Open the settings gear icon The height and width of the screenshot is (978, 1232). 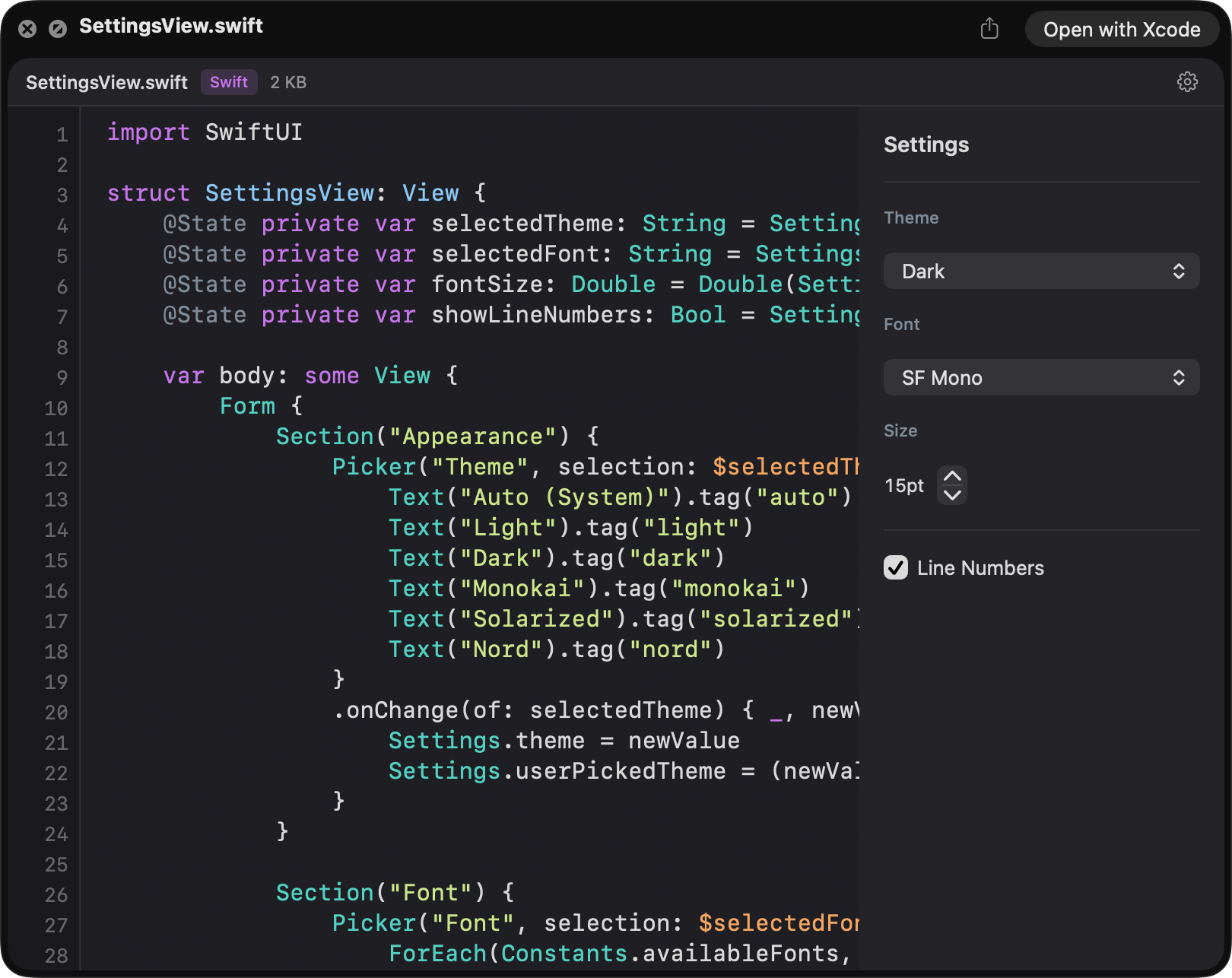click(x=1187, y=82)
